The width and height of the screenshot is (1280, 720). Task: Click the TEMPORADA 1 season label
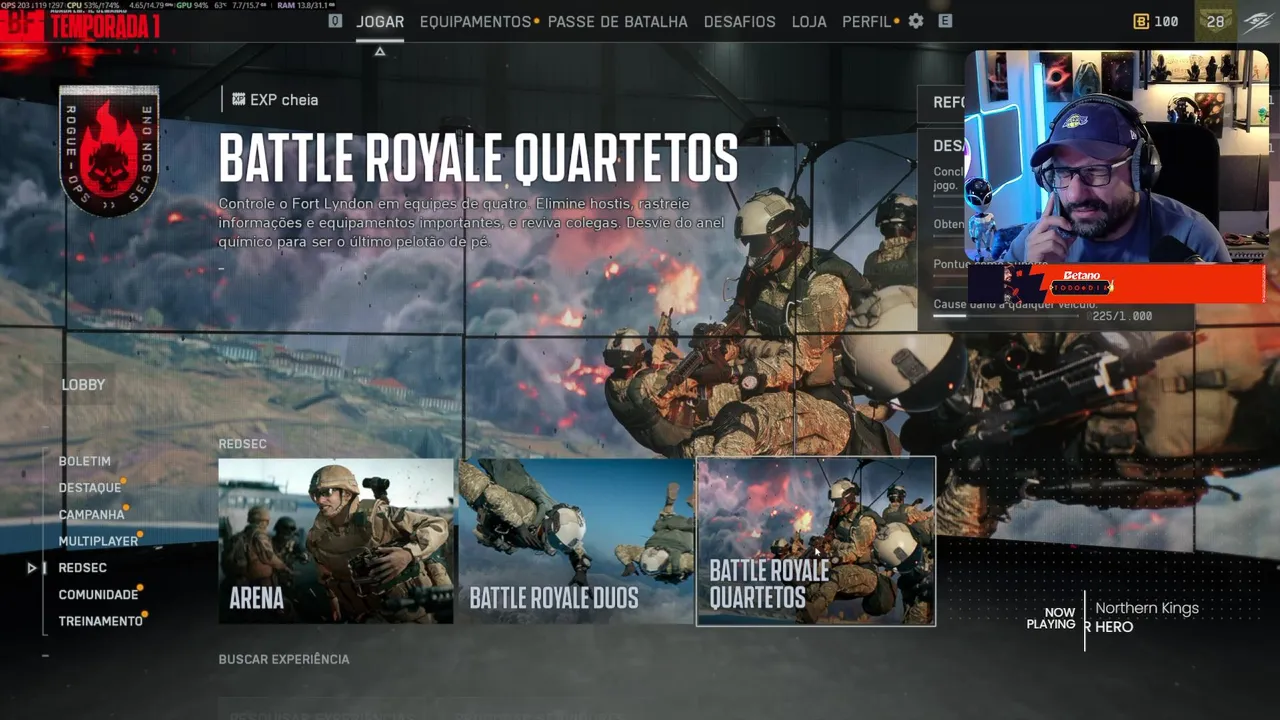104,27
